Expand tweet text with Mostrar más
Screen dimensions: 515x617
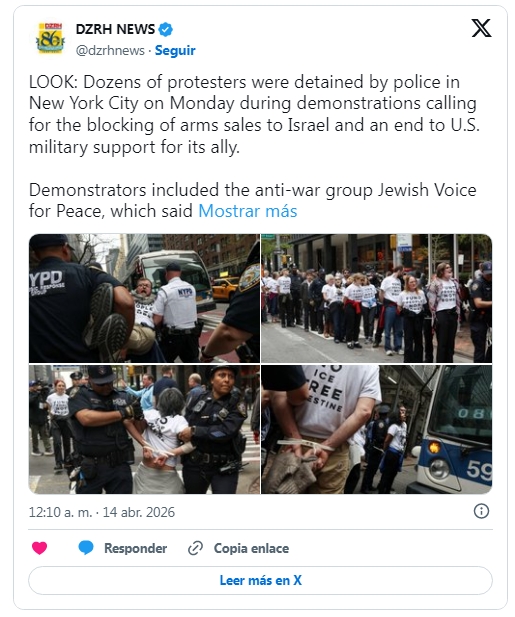(248, 211)
